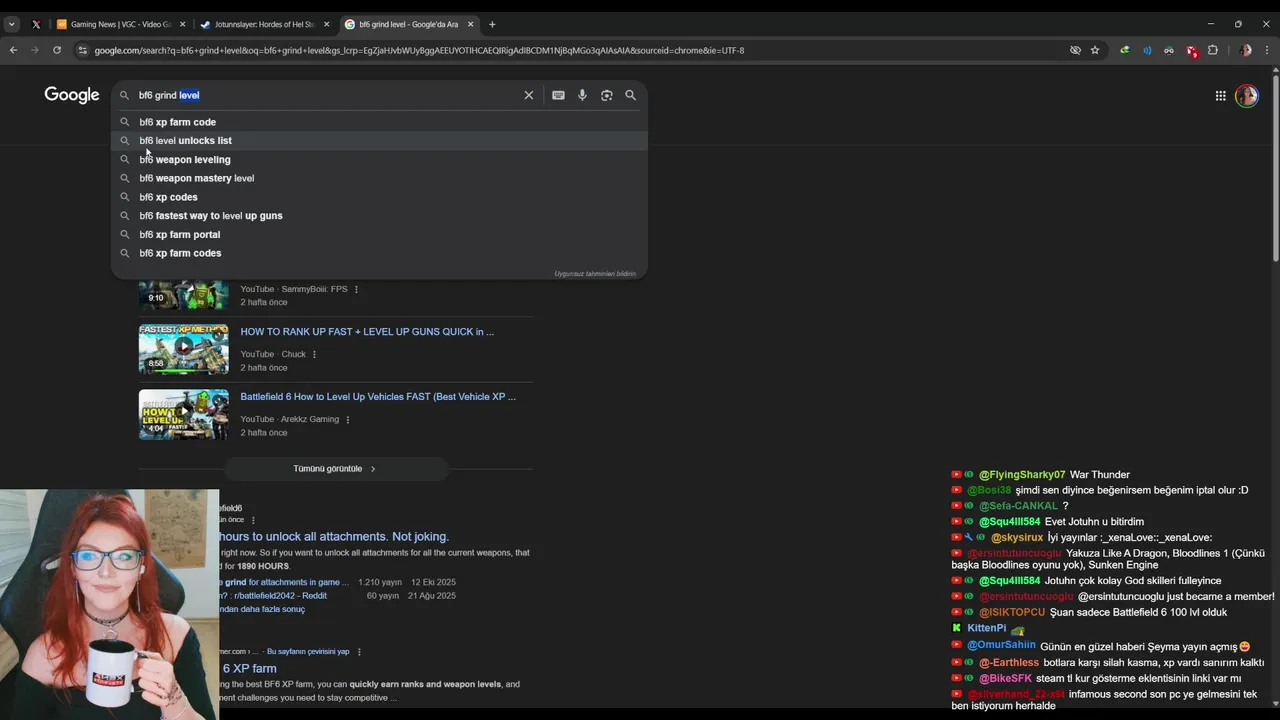The image size is (1280, 720).
Task: Click the crossed-eye tracking protection icon
Action: (1075, 50)
